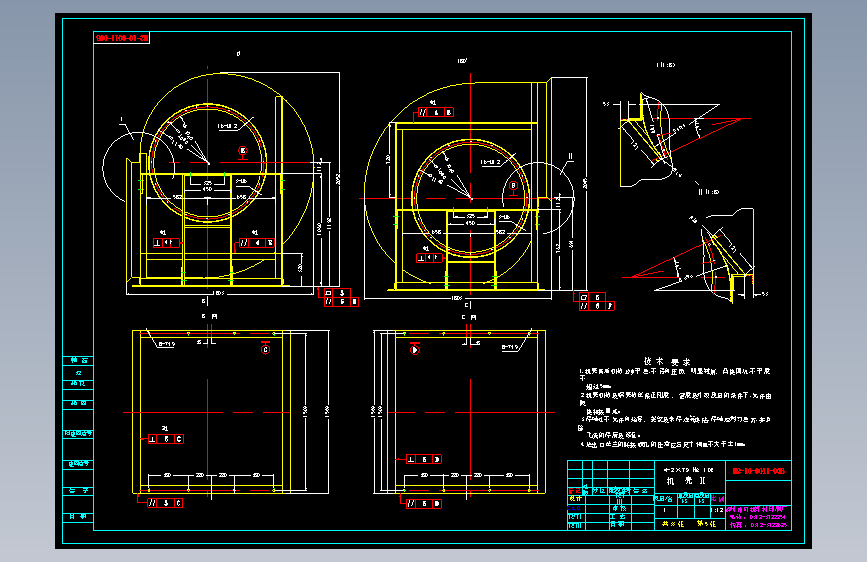Click parallelism tolerance frame referencing D, bottom-right view
867x562 pixels.
coord(424,503)
